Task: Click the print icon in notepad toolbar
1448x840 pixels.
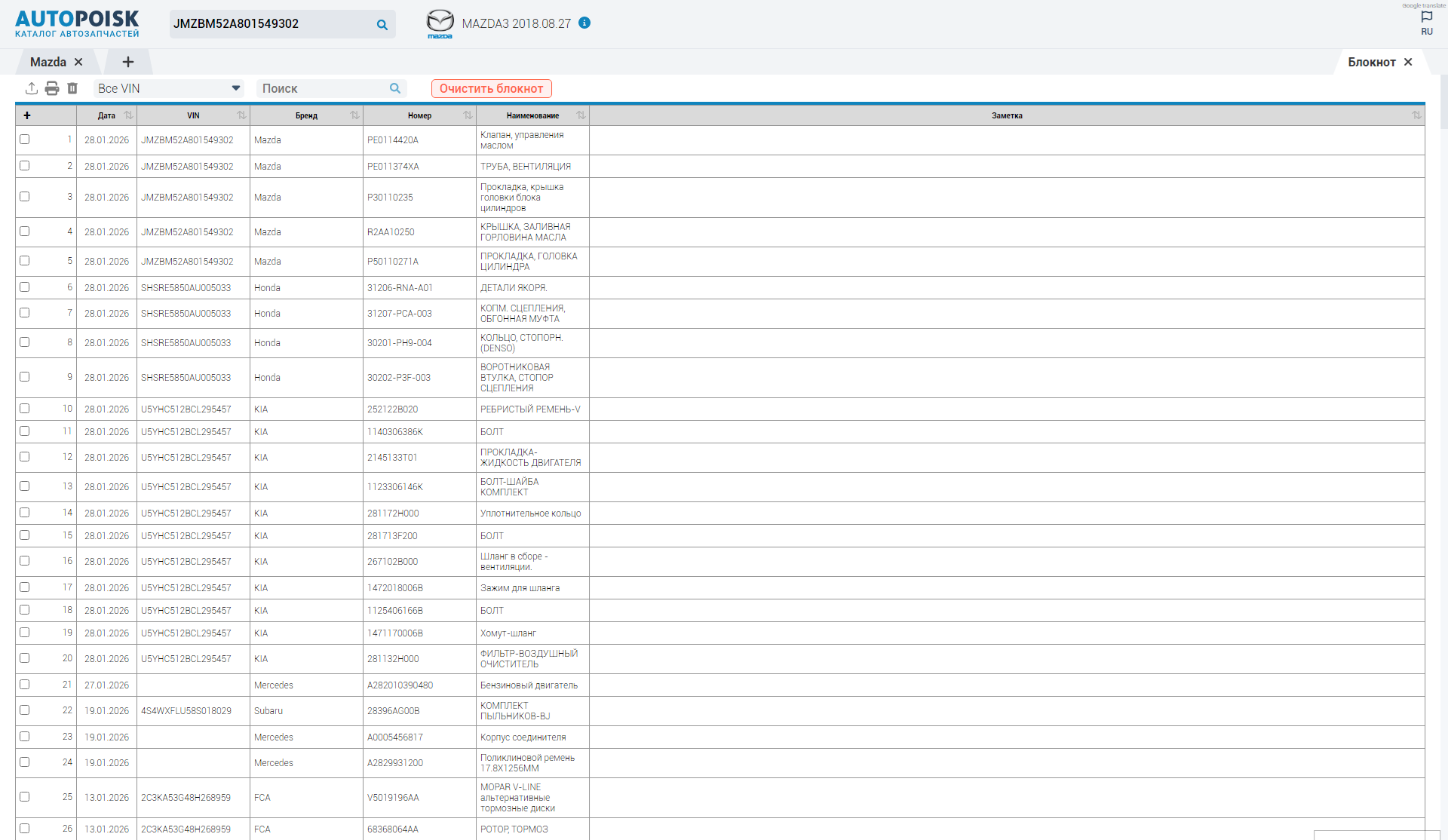Action: point(52,88)
